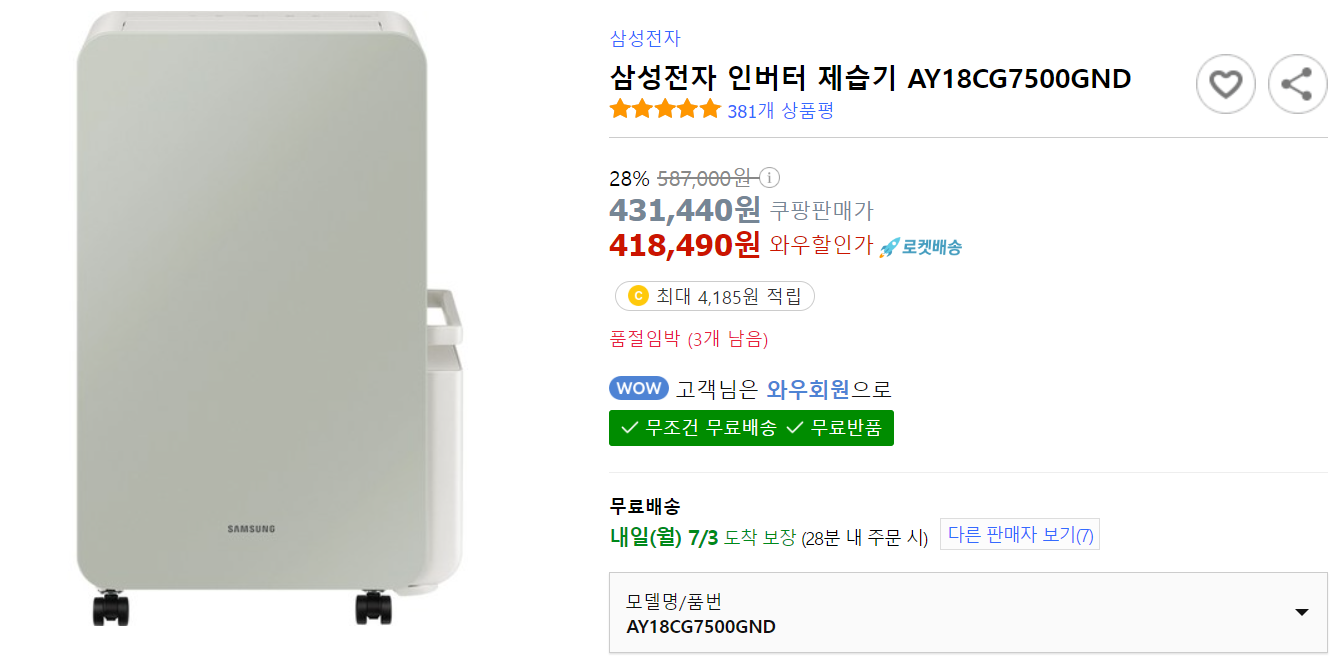Click the heart wishlist icon
This screenshot has height=672, width=1343.
tap(1225, 84)
